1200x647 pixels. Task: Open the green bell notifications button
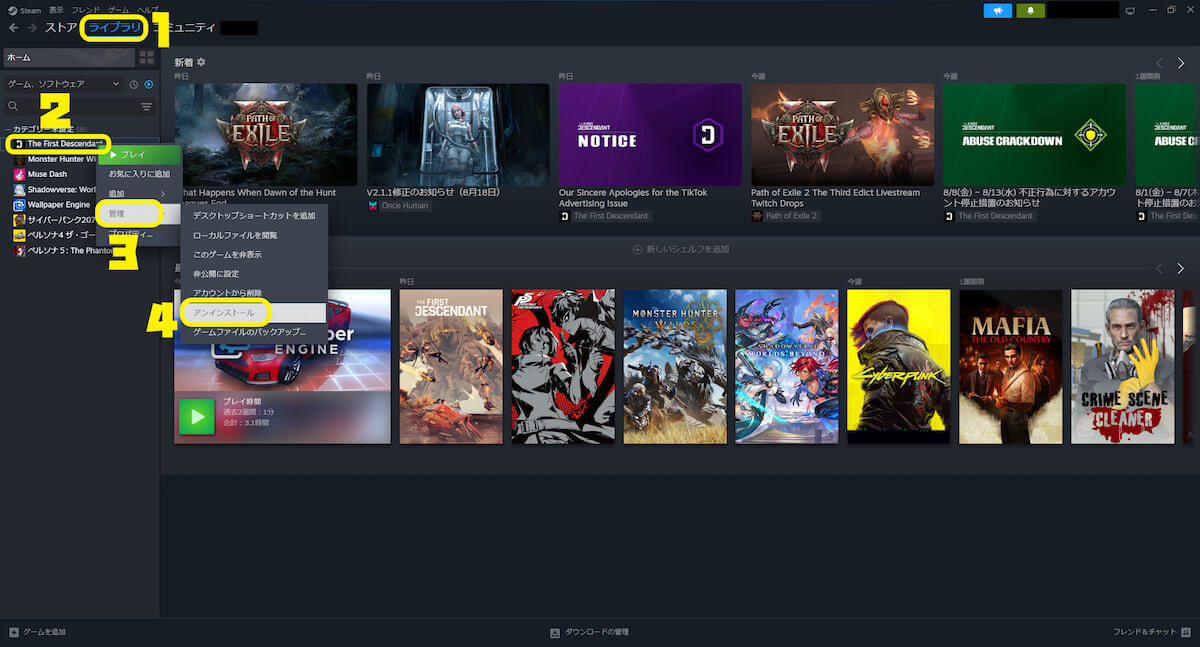click(x=1030, y=10)
